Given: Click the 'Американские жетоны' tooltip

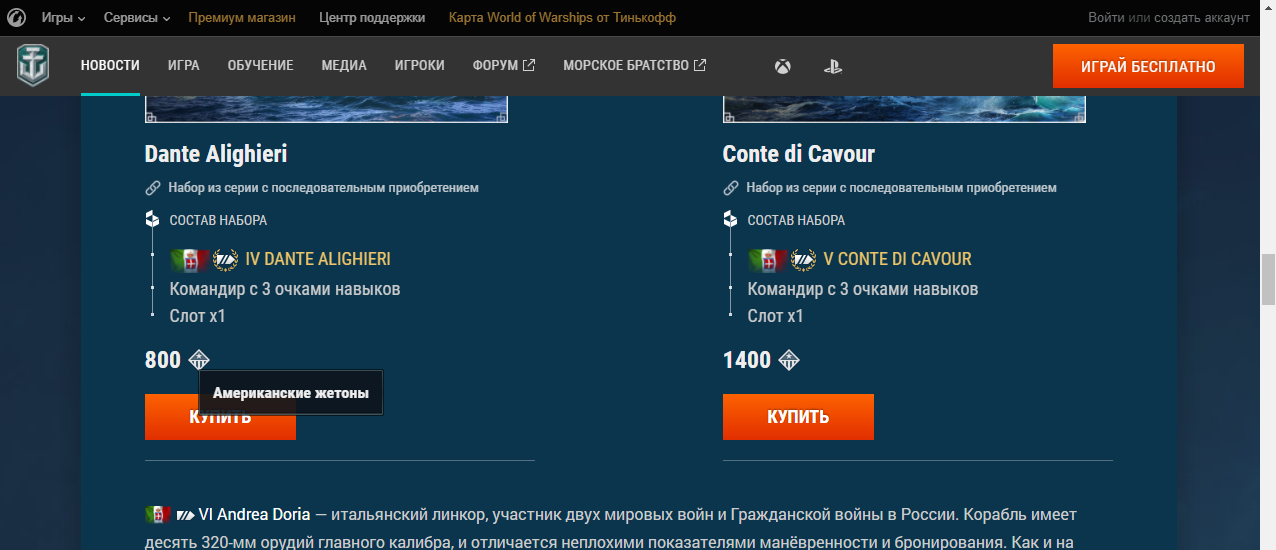Looking at the screenshot, I should [291, 394].
